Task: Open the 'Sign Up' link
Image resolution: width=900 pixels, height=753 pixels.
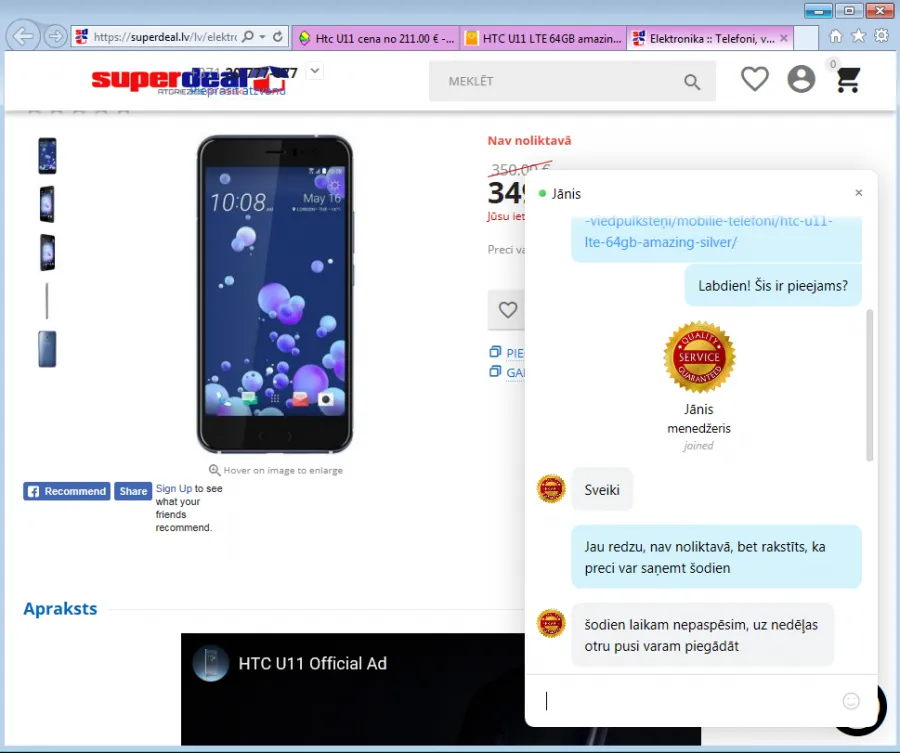Action: [x=174, y=488]
